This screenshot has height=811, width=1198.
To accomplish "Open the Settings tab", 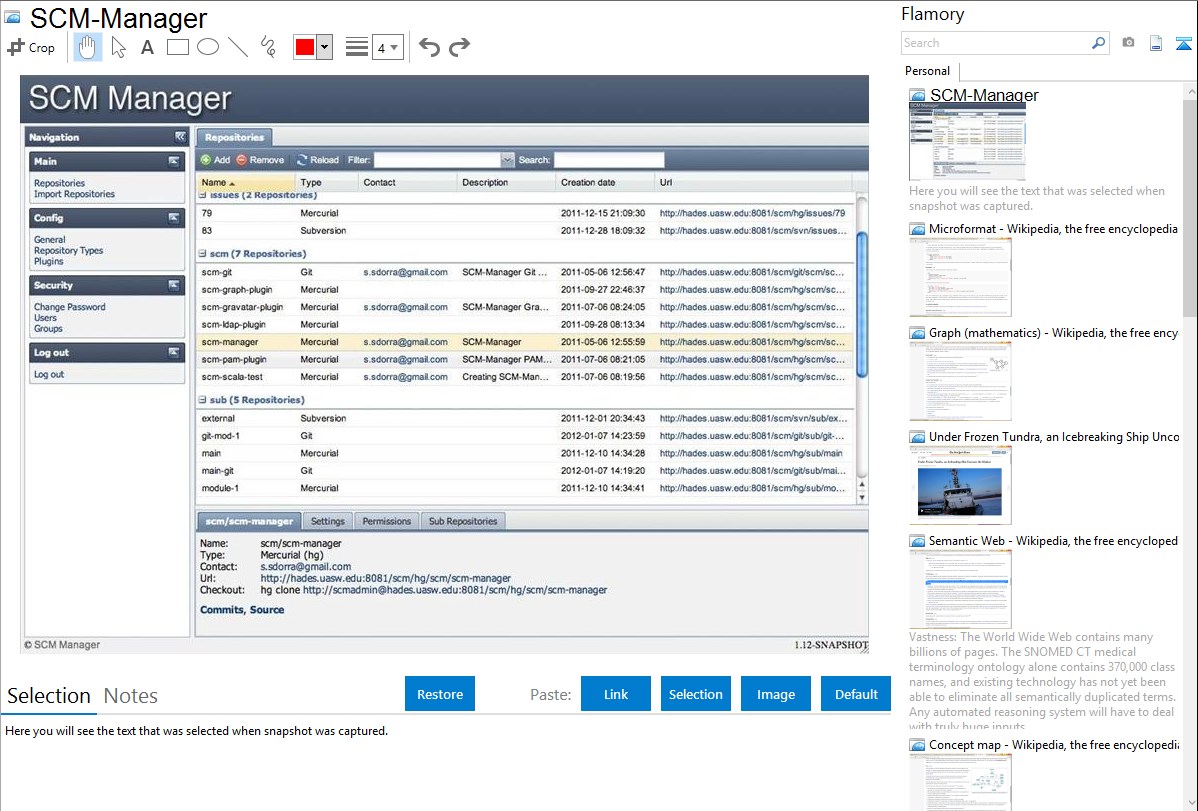I will [x=328, y=521].
